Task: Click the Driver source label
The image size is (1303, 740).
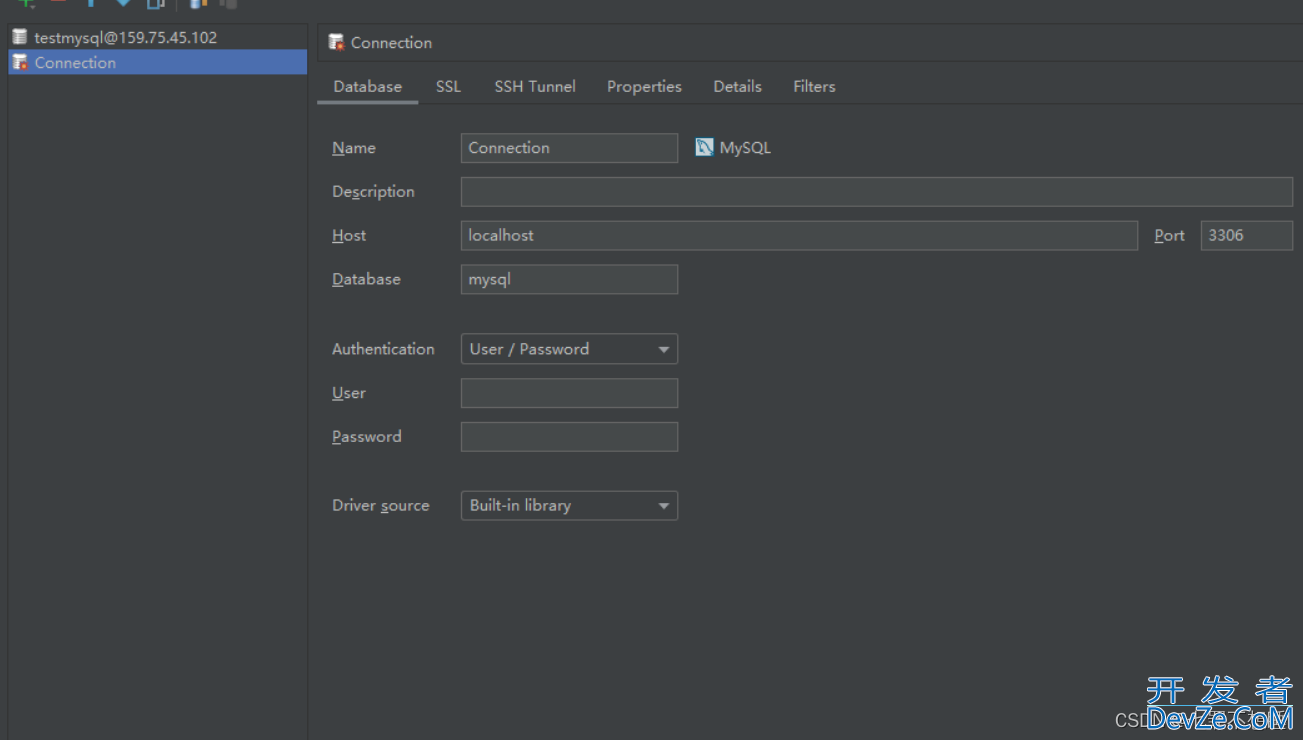Action: tap(381, 506)
